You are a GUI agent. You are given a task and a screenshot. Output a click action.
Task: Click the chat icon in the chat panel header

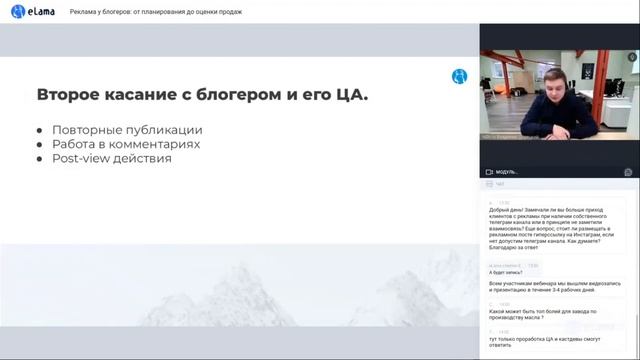(489, 184)
